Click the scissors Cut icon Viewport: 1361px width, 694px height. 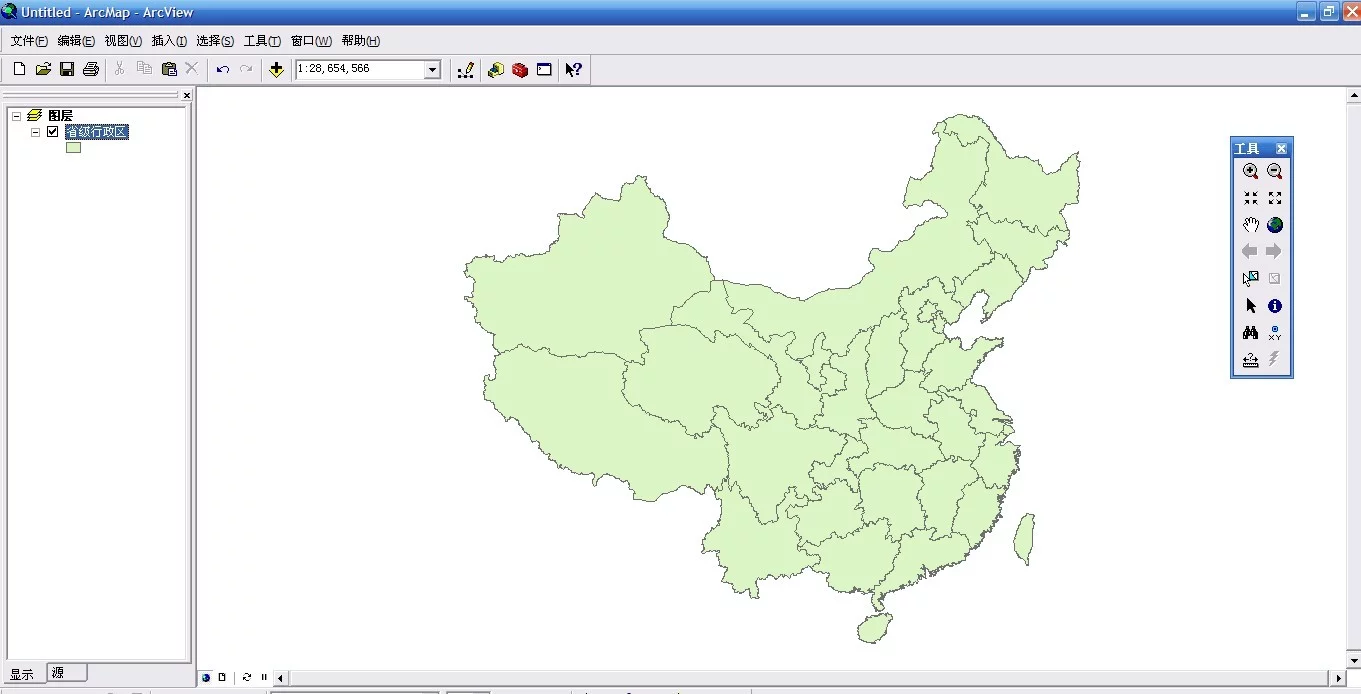coord(120,69)
